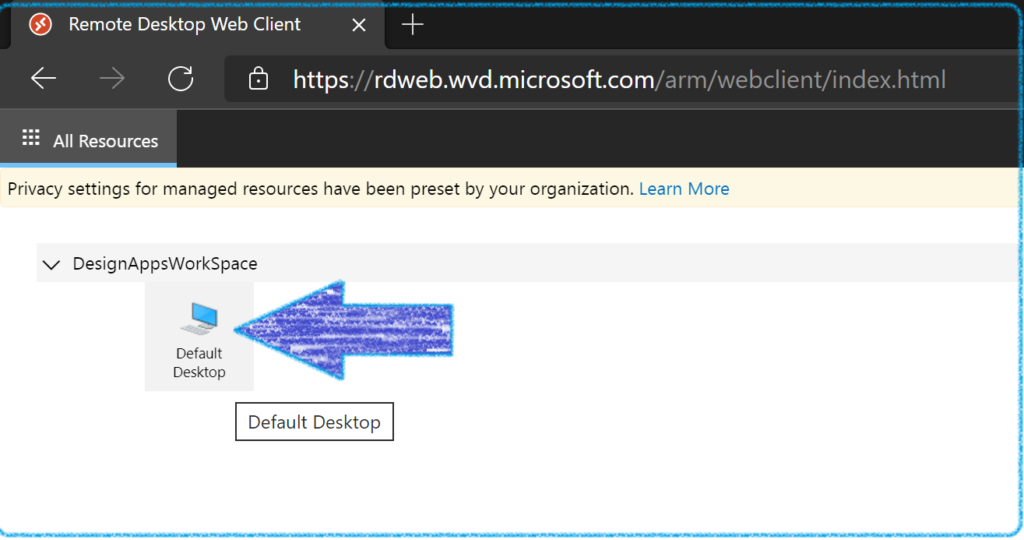Open a new browser tab

(412, 25)
